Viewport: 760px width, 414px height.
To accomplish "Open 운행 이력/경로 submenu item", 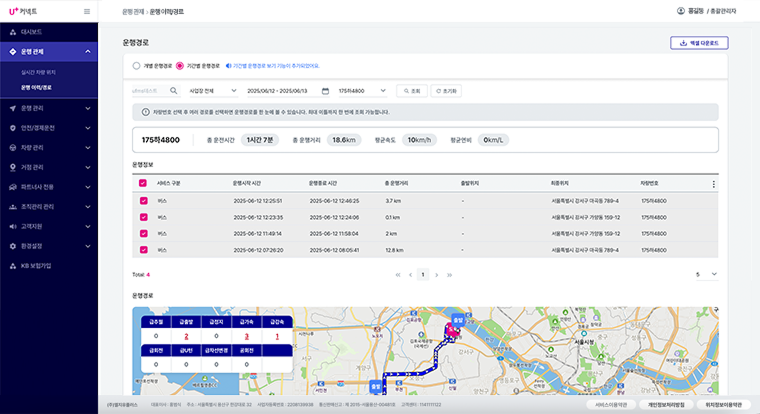I will tap(36, 88).
